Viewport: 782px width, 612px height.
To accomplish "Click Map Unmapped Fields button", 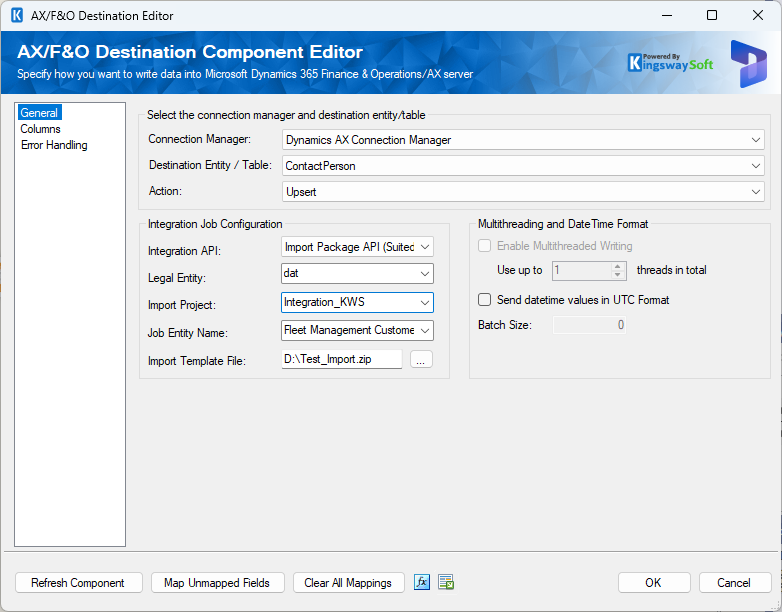I will pyautogui.click(x=217, y=583).
